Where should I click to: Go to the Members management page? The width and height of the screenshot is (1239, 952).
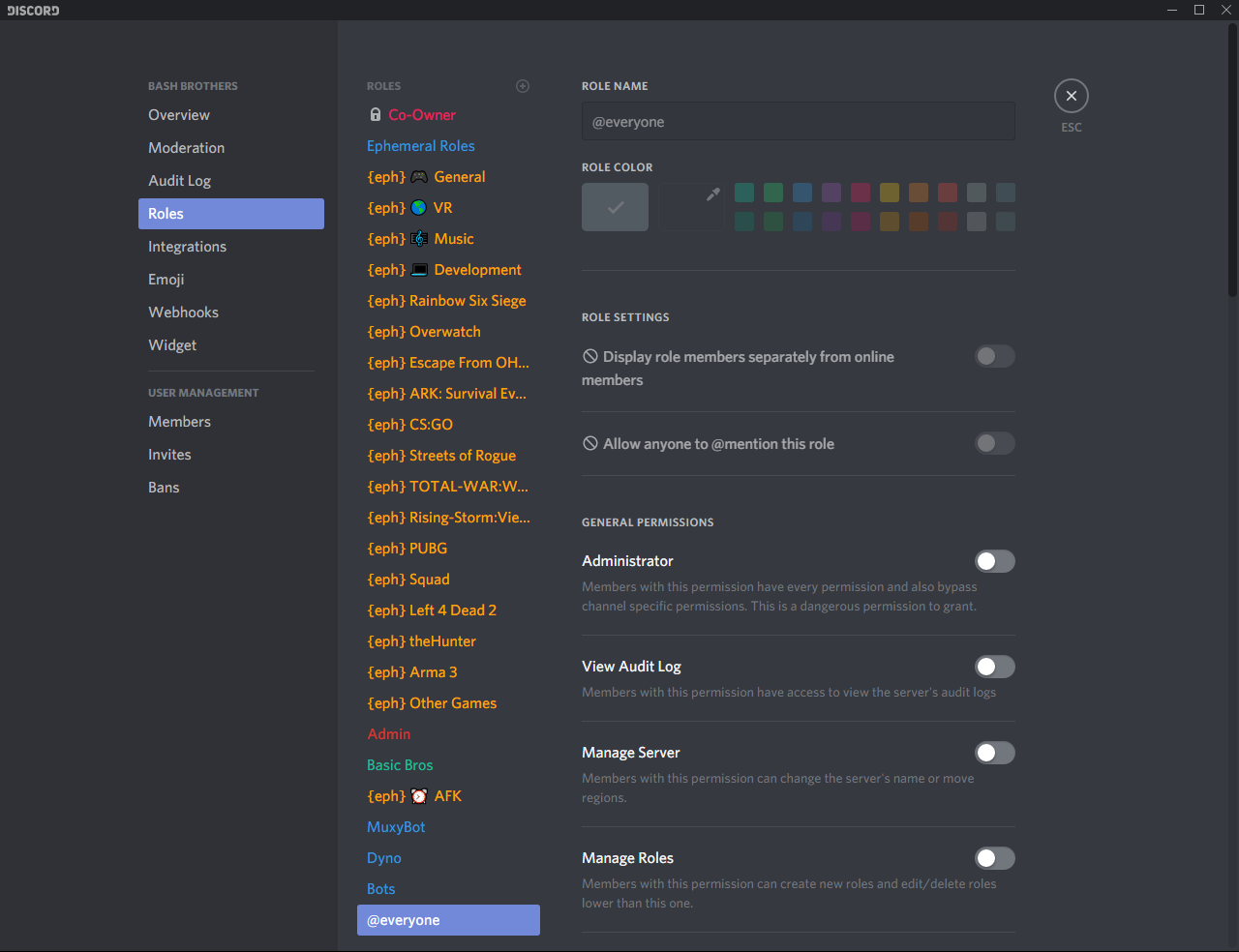click(x=179, y=422)
